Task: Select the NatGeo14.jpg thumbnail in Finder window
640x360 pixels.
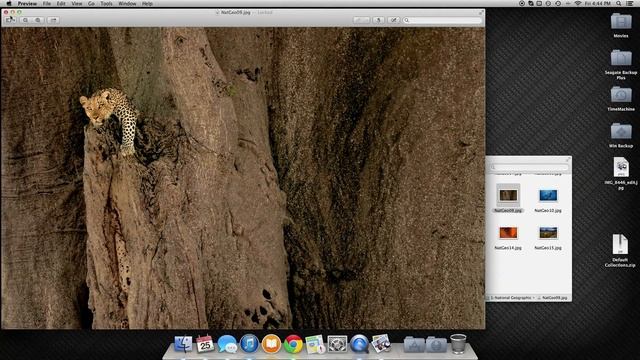Action: point(508,233)
